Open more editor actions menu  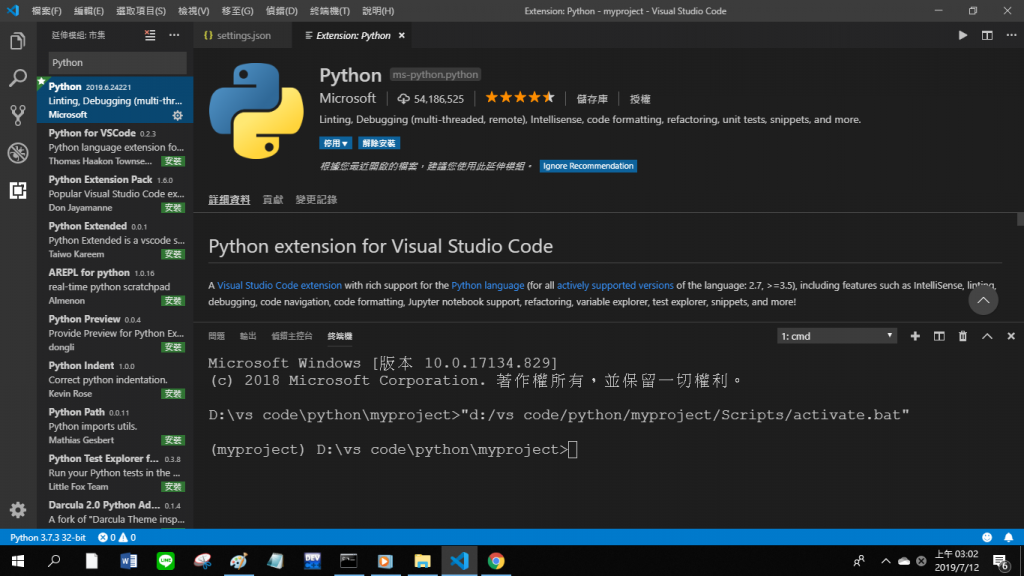coord(1011,35)
